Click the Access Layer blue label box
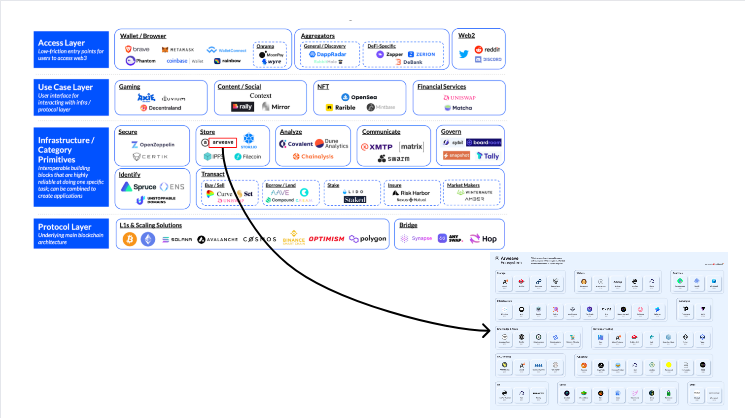The image size is (745, 418). (71, 49)
